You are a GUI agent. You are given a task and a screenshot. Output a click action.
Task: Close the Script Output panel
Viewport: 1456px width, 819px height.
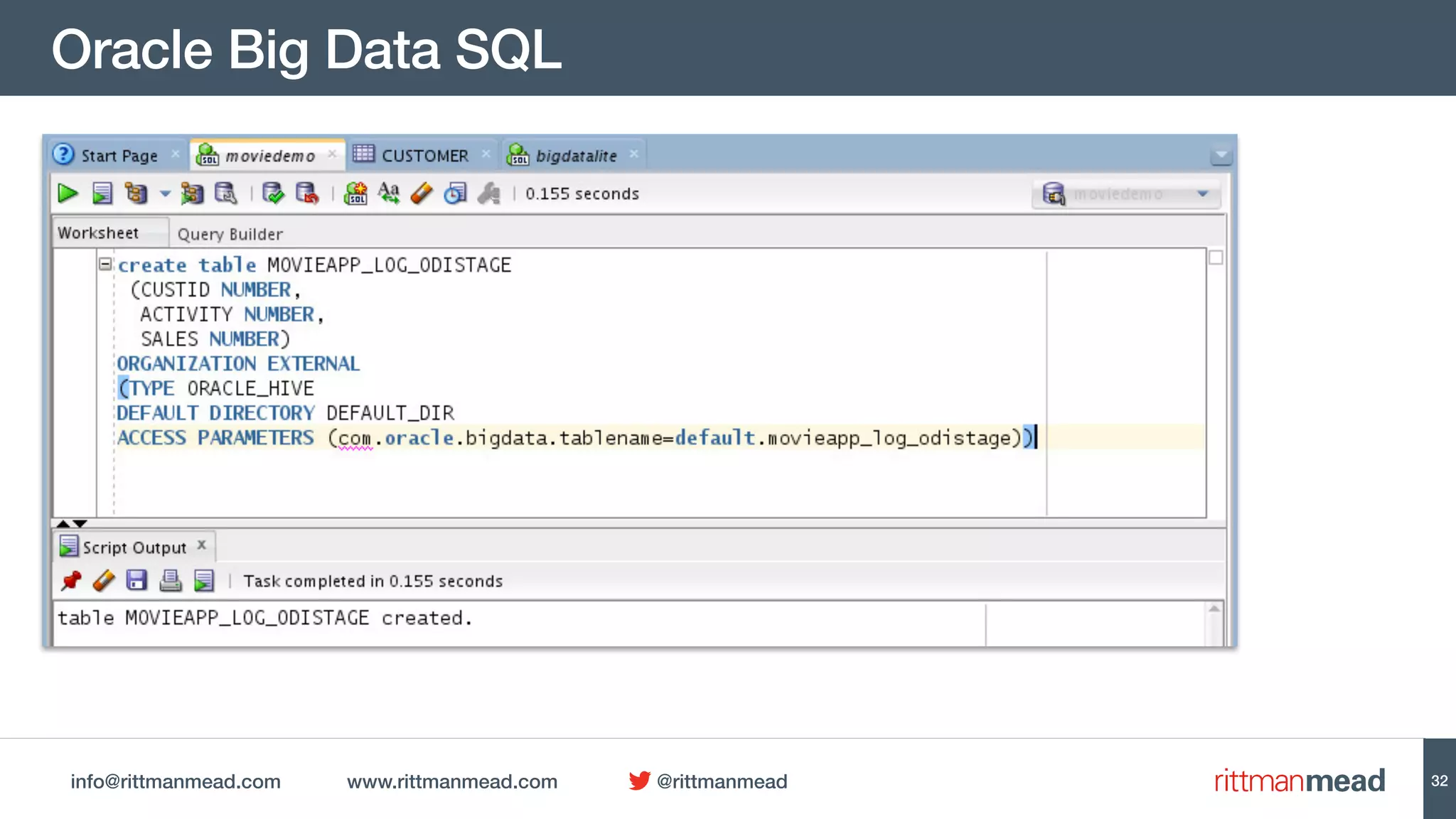pos(202,545)
